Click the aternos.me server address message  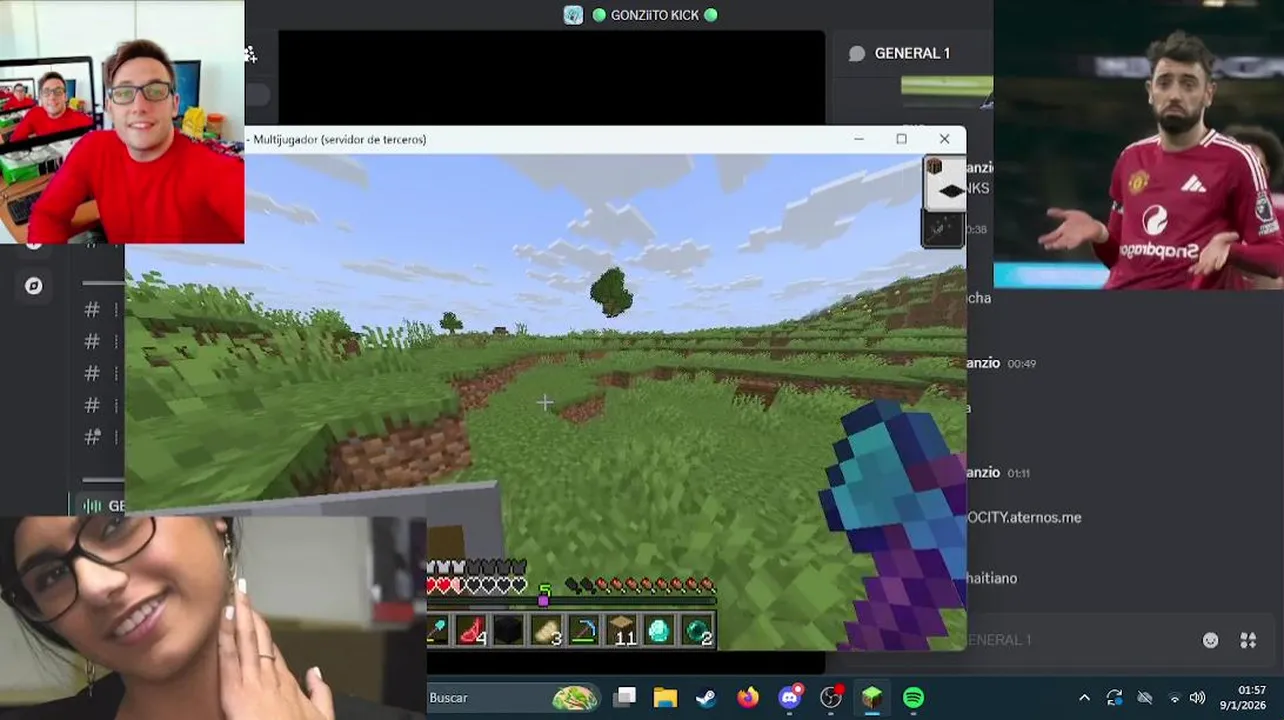tap(1024, 517)
